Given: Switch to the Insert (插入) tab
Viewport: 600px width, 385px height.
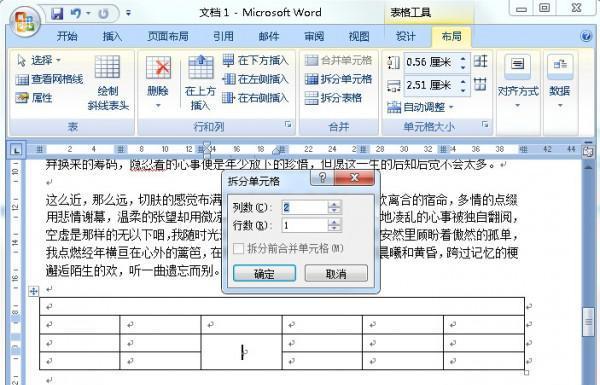Looking at the screenshot, I should coord(112,36).
